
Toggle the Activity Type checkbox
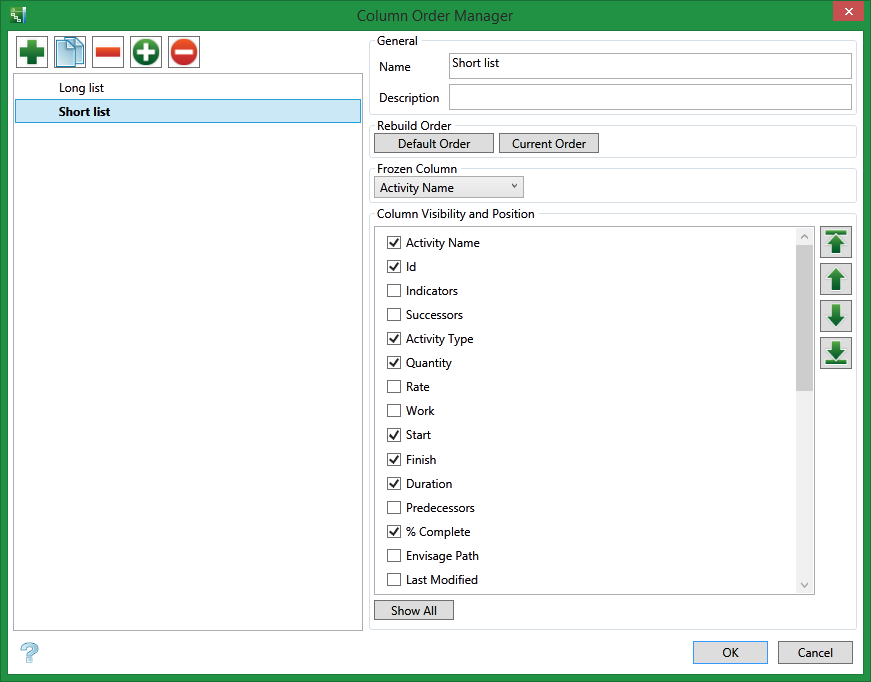[394, 338]
